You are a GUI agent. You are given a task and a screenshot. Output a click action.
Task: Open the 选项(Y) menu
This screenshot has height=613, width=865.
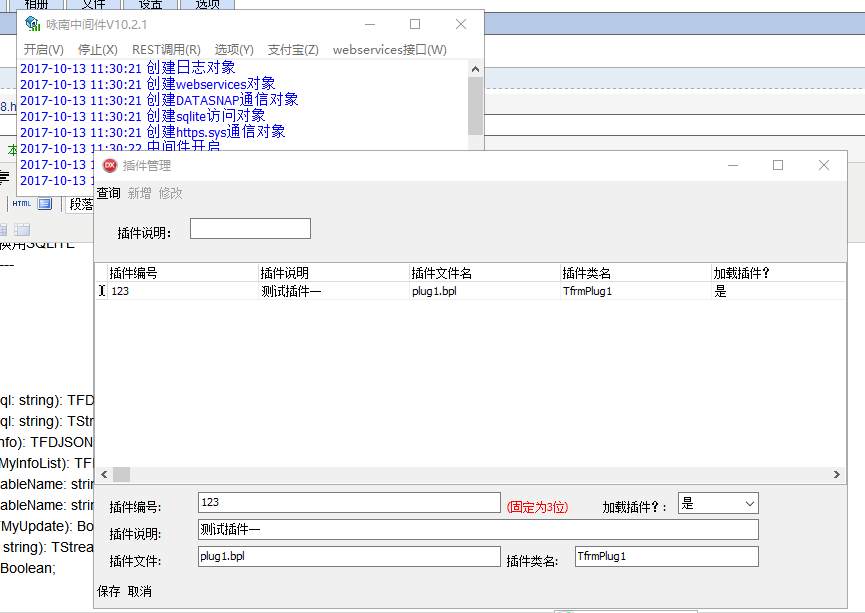point(234,50)
